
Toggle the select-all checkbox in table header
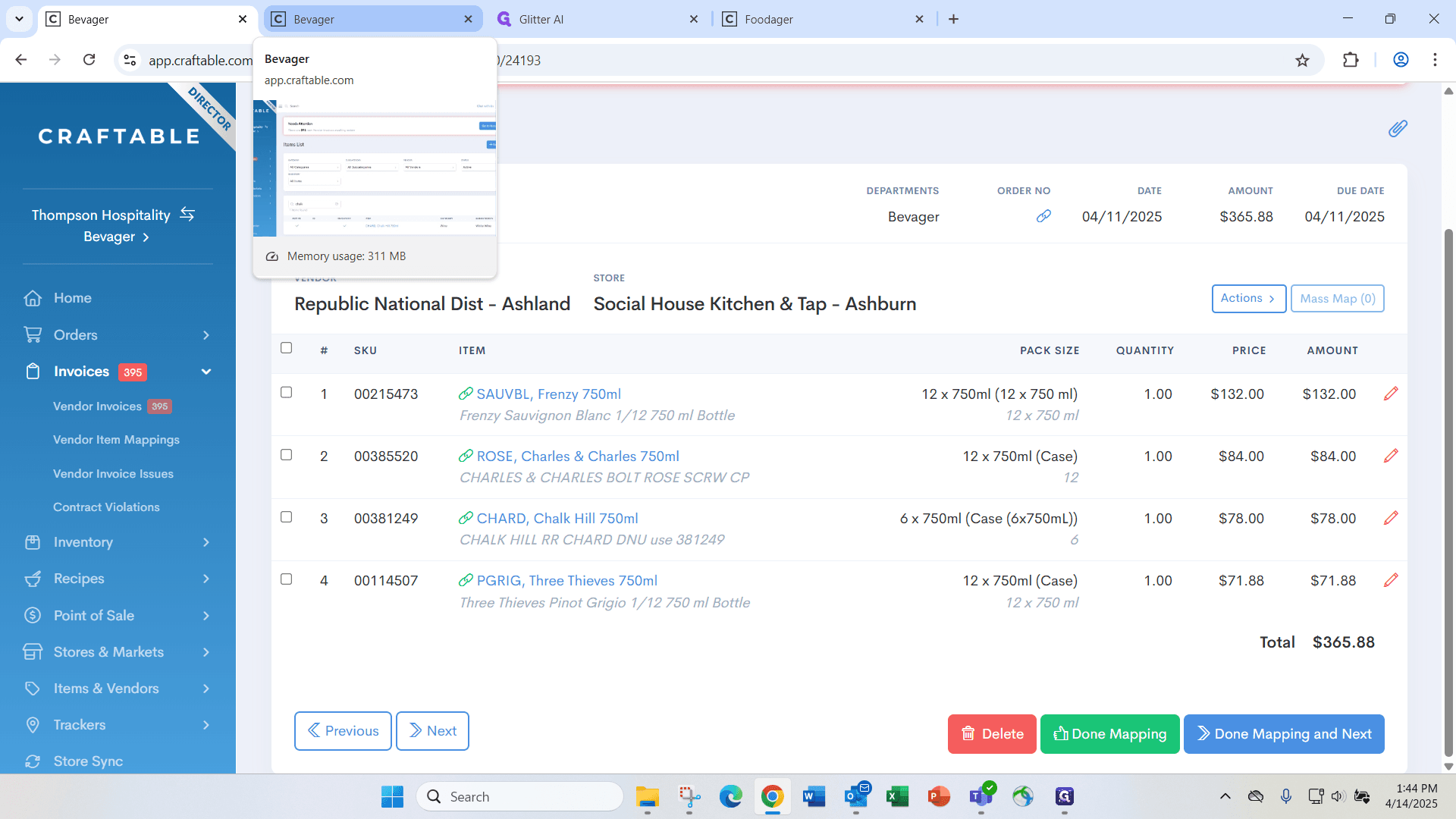click(x=286, y=348)
